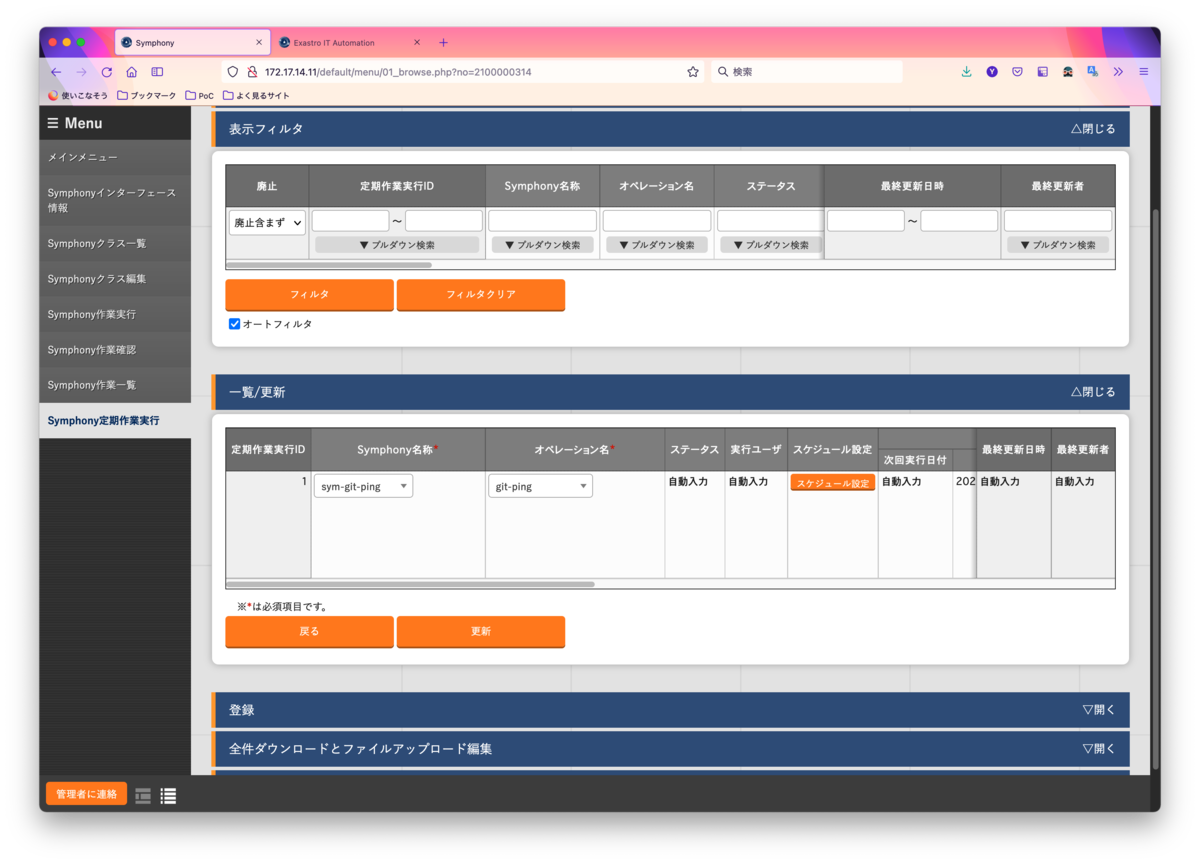The height and width of the screenshot is (864, 1200).
Task: Switch to bulleted list view icon
Action: (168, 796)
